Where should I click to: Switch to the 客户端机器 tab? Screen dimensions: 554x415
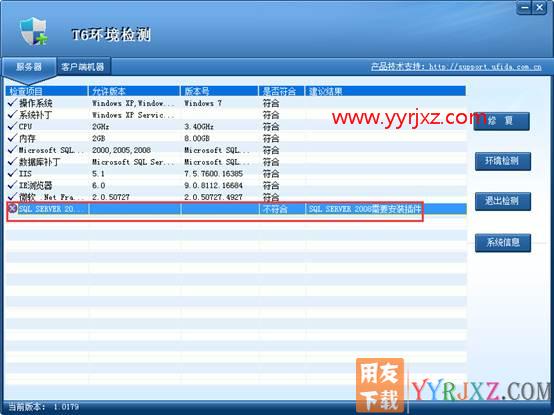click(83, 67)
